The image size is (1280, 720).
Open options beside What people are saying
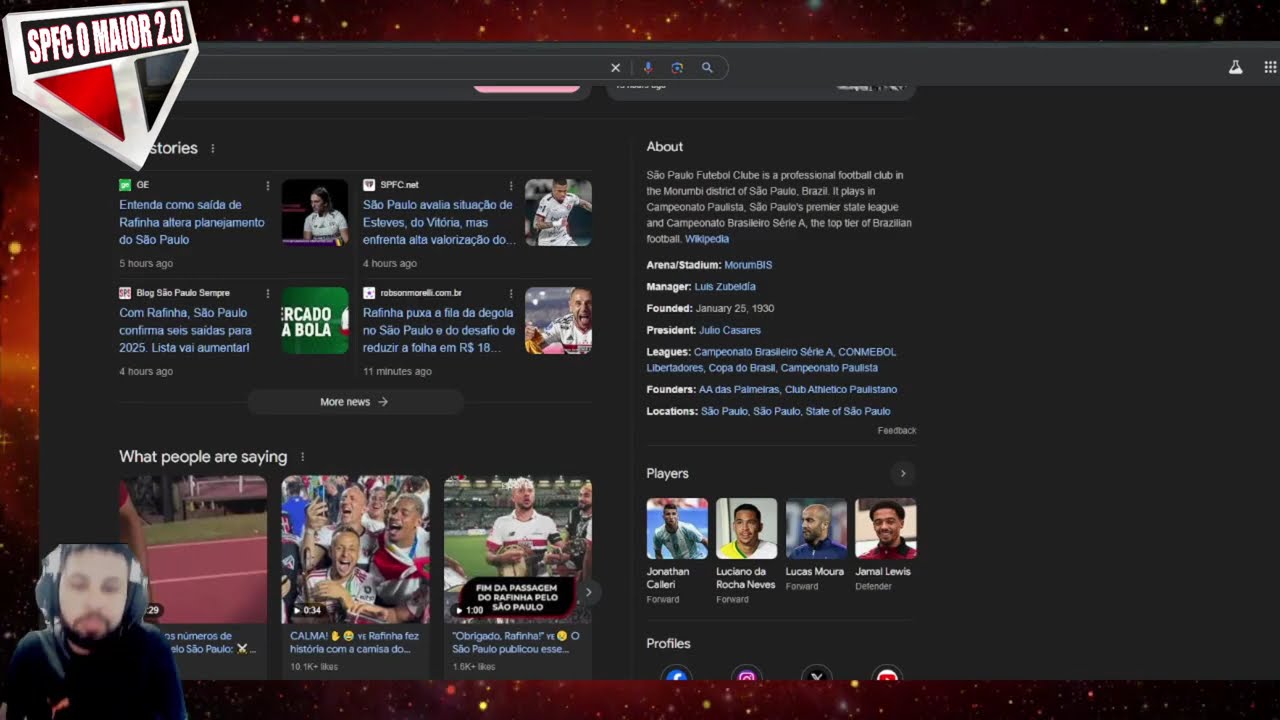(302, 457)
